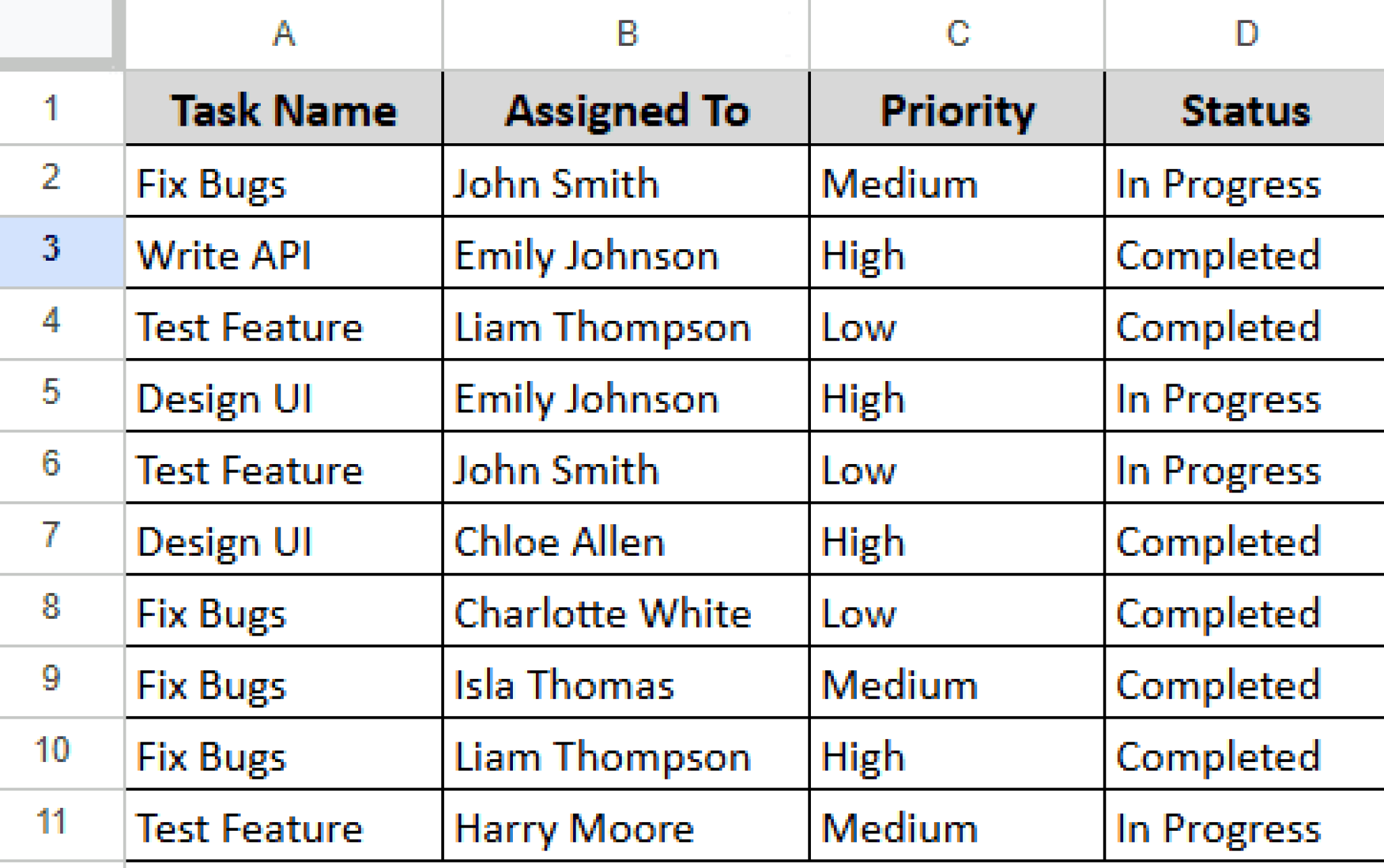The image size is (1384, 868).
Task: Click the Priority header cell
Action: coord(957,109)
